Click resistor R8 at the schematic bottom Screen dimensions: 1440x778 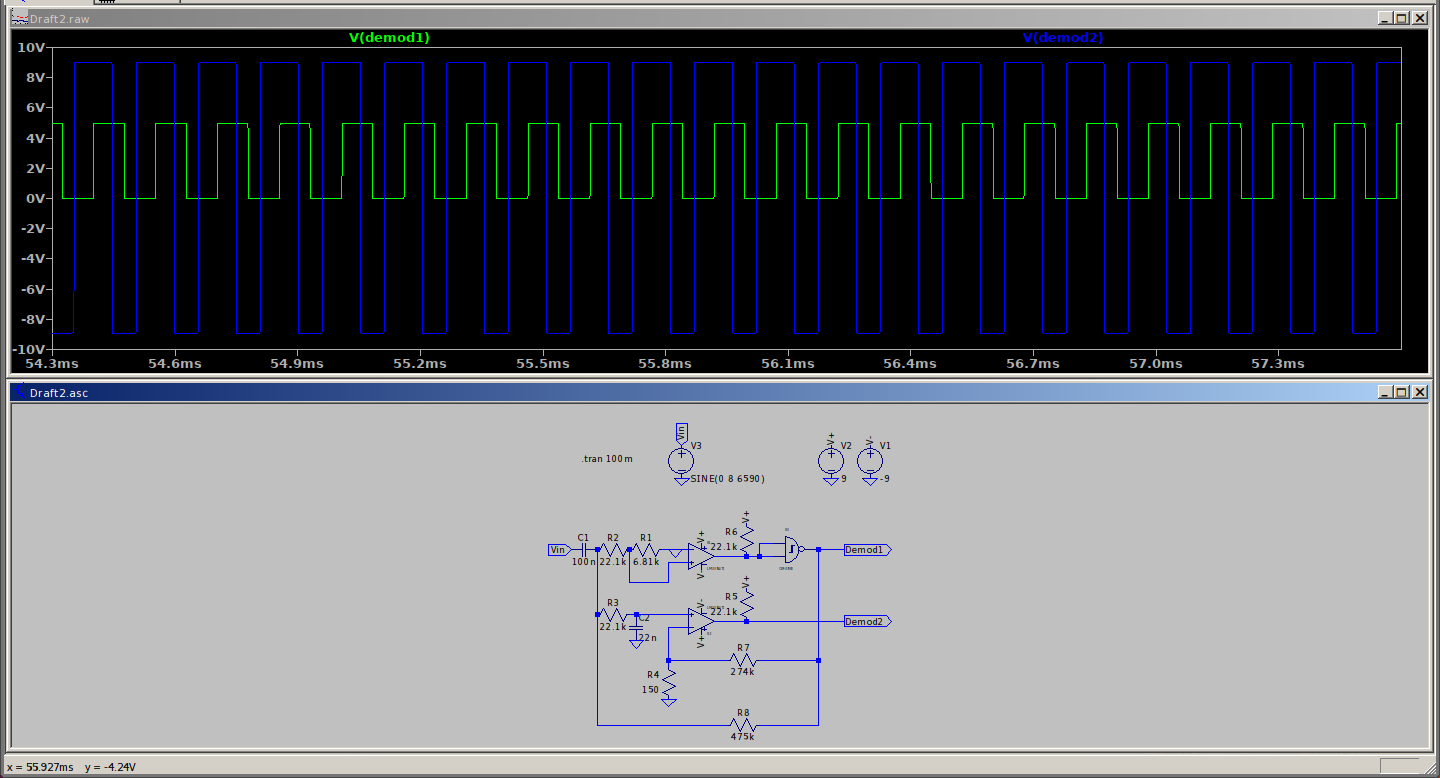742,724
